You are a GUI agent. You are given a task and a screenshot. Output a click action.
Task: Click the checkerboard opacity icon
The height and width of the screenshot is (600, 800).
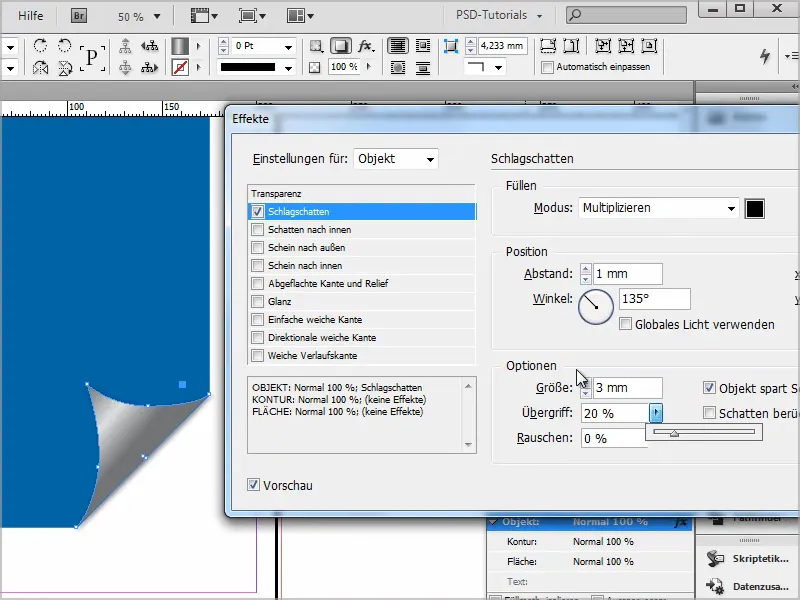click(315, 67)
